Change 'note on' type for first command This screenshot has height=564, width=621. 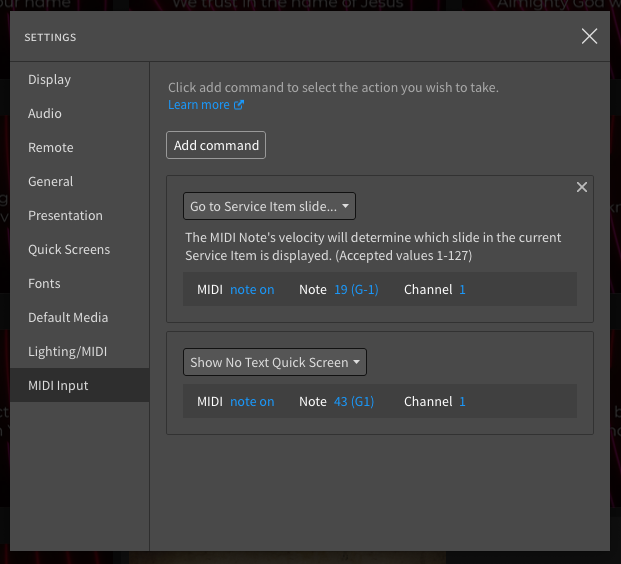[x=252, y=290]
